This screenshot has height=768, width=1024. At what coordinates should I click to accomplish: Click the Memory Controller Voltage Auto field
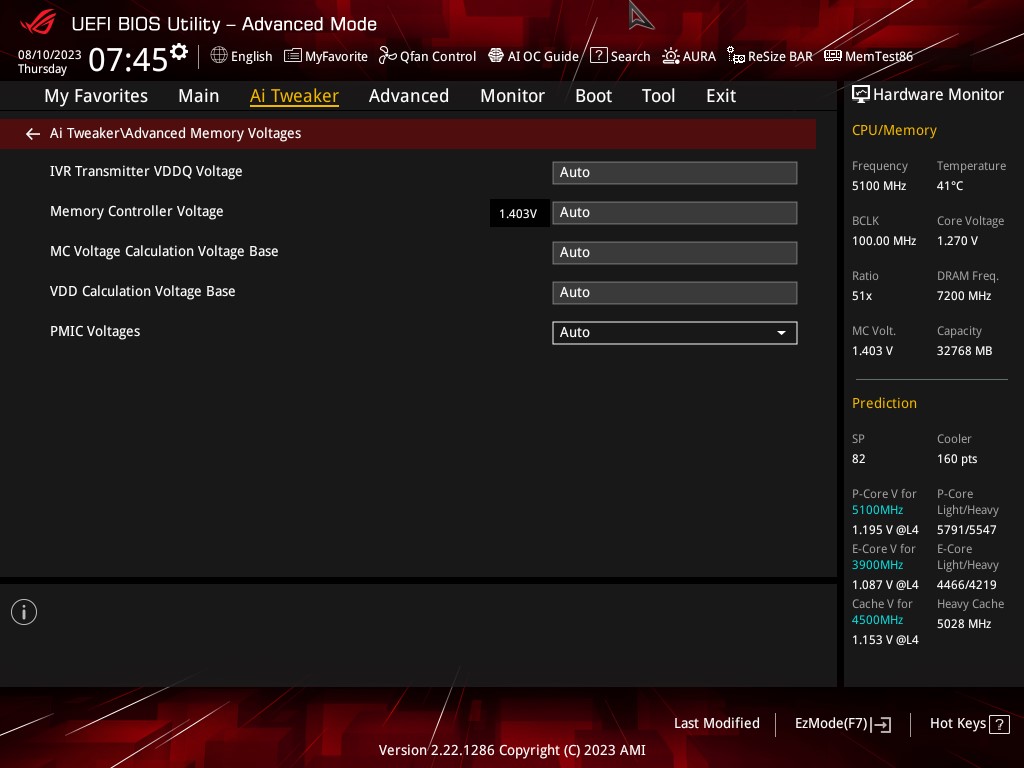coord(675,213)
